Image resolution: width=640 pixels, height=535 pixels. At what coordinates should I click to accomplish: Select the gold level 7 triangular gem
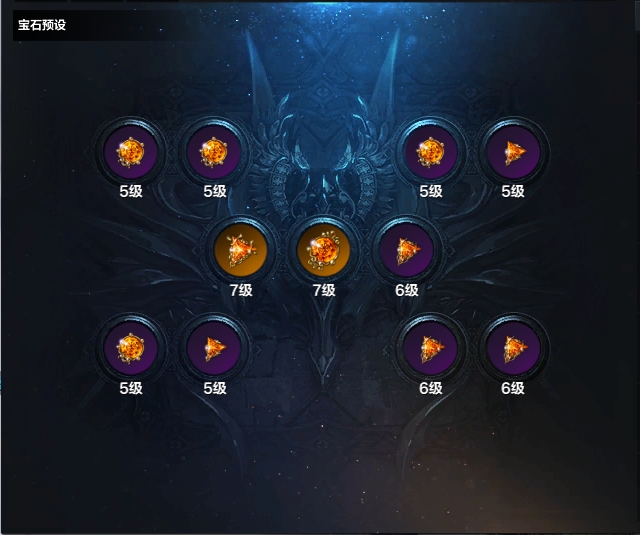point(241,250)
